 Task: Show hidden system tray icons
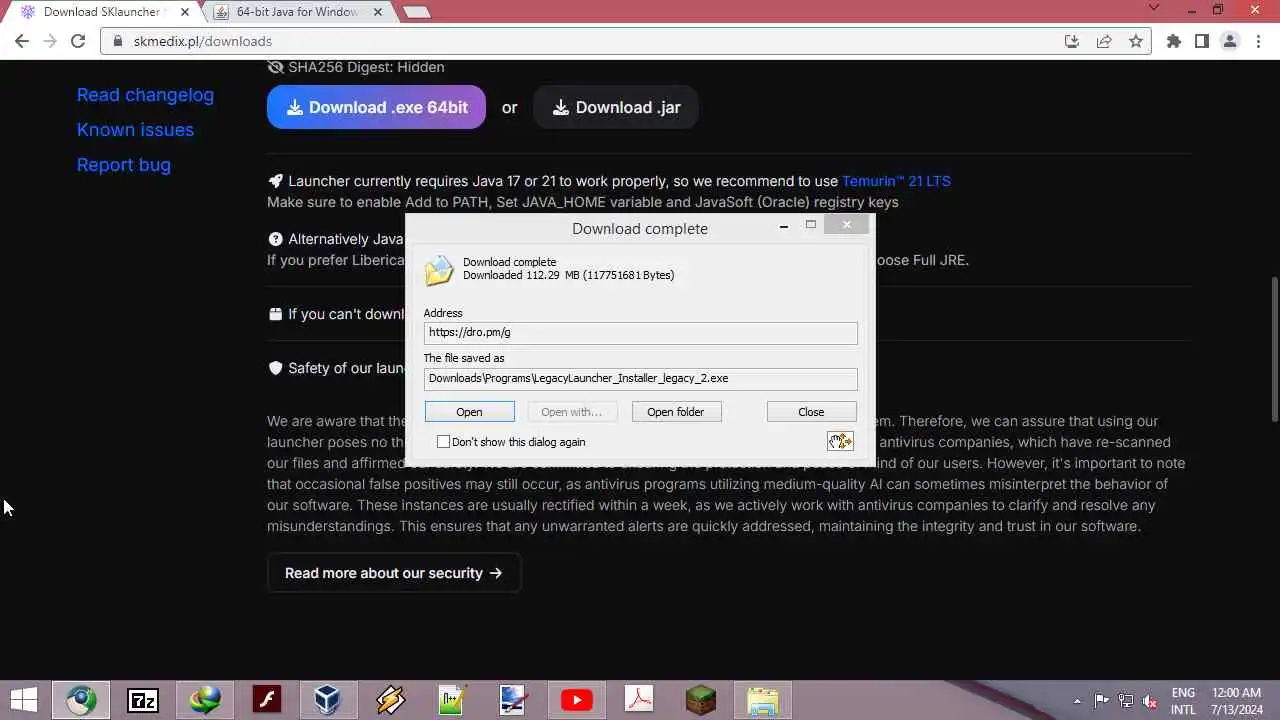1076,701
